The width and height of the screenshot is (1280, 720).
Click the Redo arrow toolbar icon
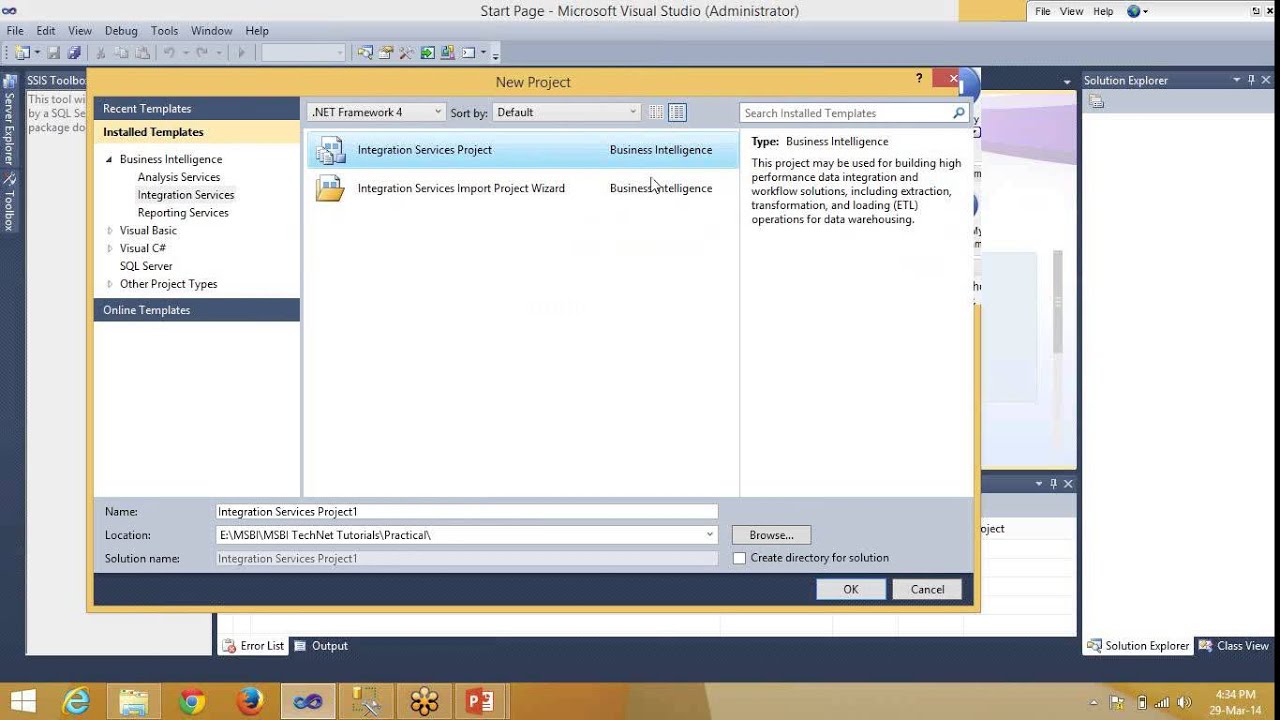point(202,52)
